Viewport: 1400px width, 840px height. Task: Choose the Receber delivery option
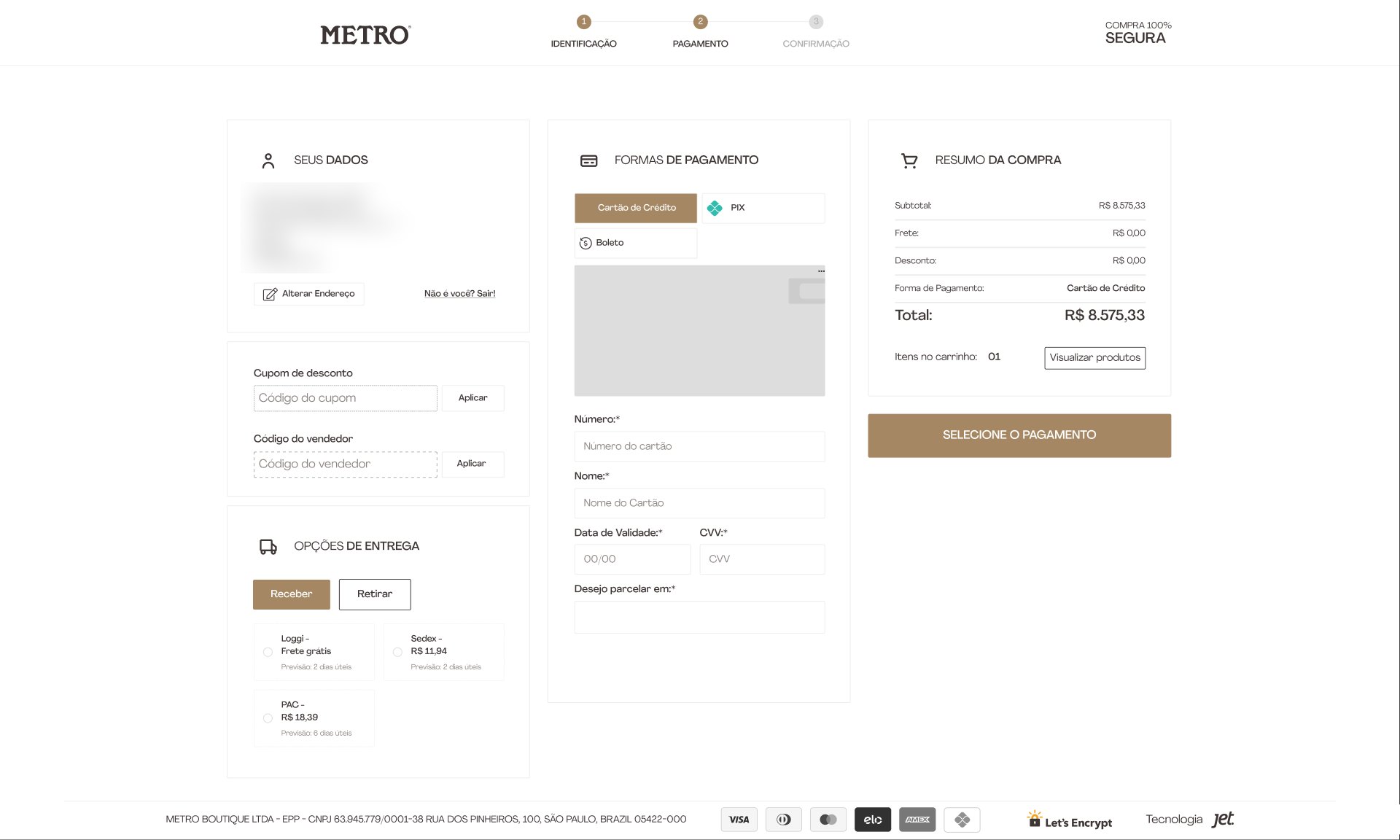[x=291, y=594]
